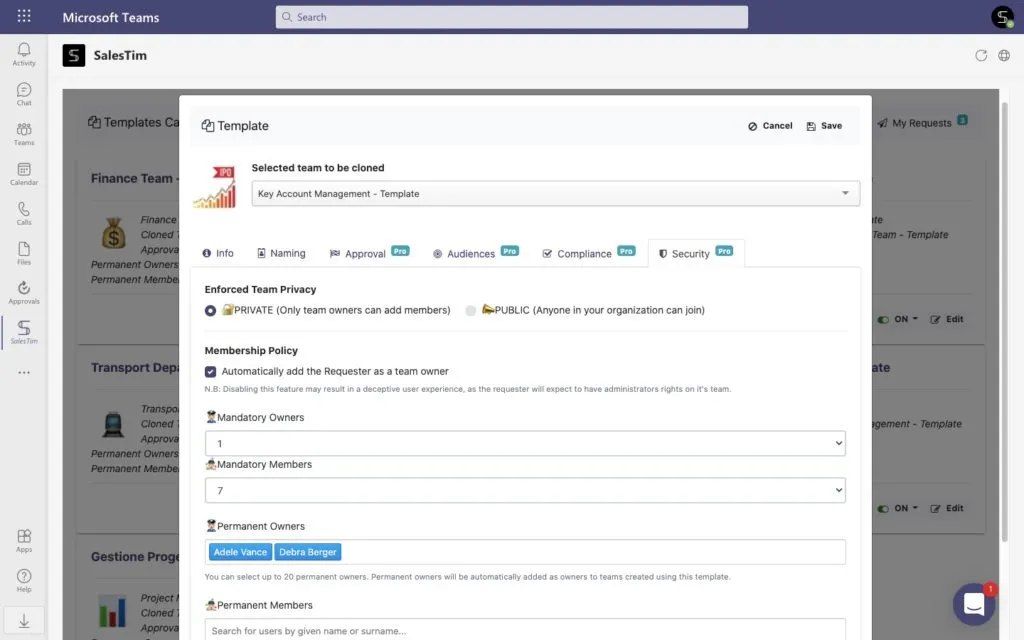Click the page vertical scrollbar

[x=1004, y=320]
